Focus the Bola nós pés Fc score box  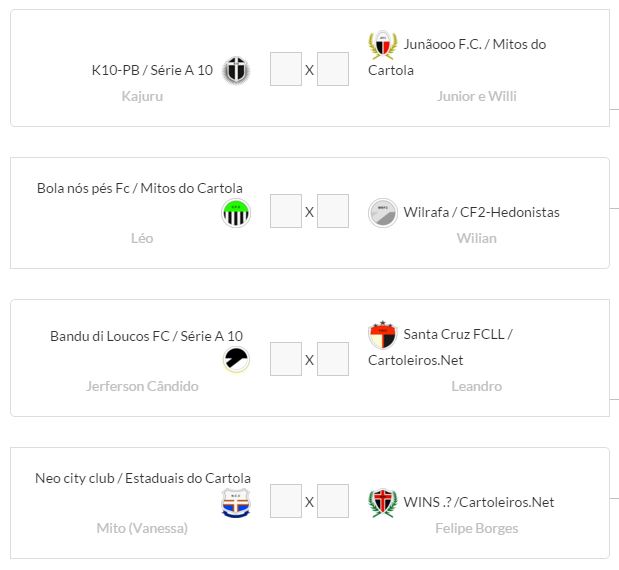click(286, 212)
